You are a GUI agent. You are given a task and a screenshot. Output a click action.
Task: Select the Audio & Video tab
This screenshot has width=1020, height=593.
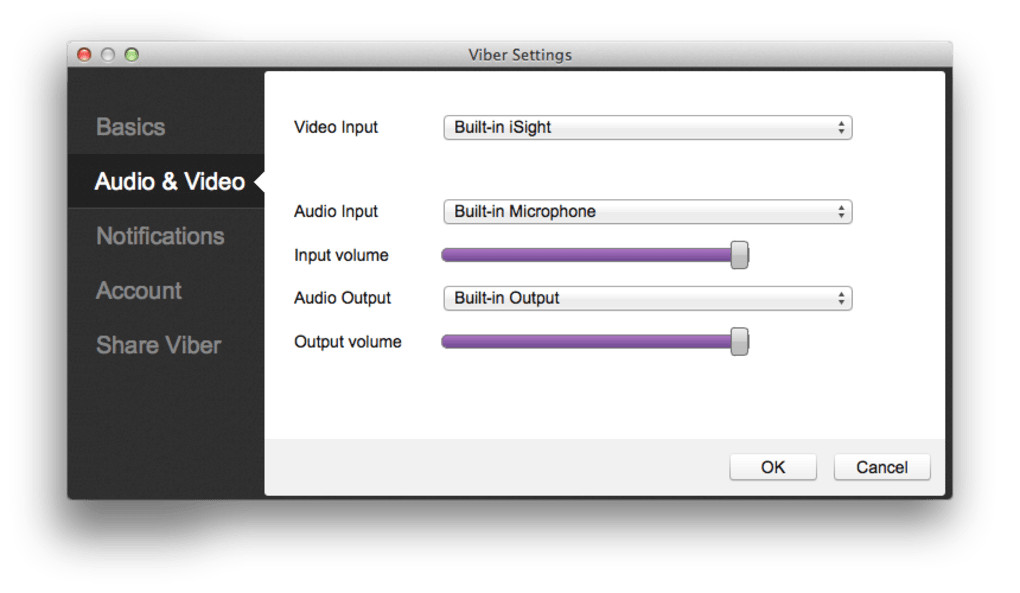pos(169,182)
